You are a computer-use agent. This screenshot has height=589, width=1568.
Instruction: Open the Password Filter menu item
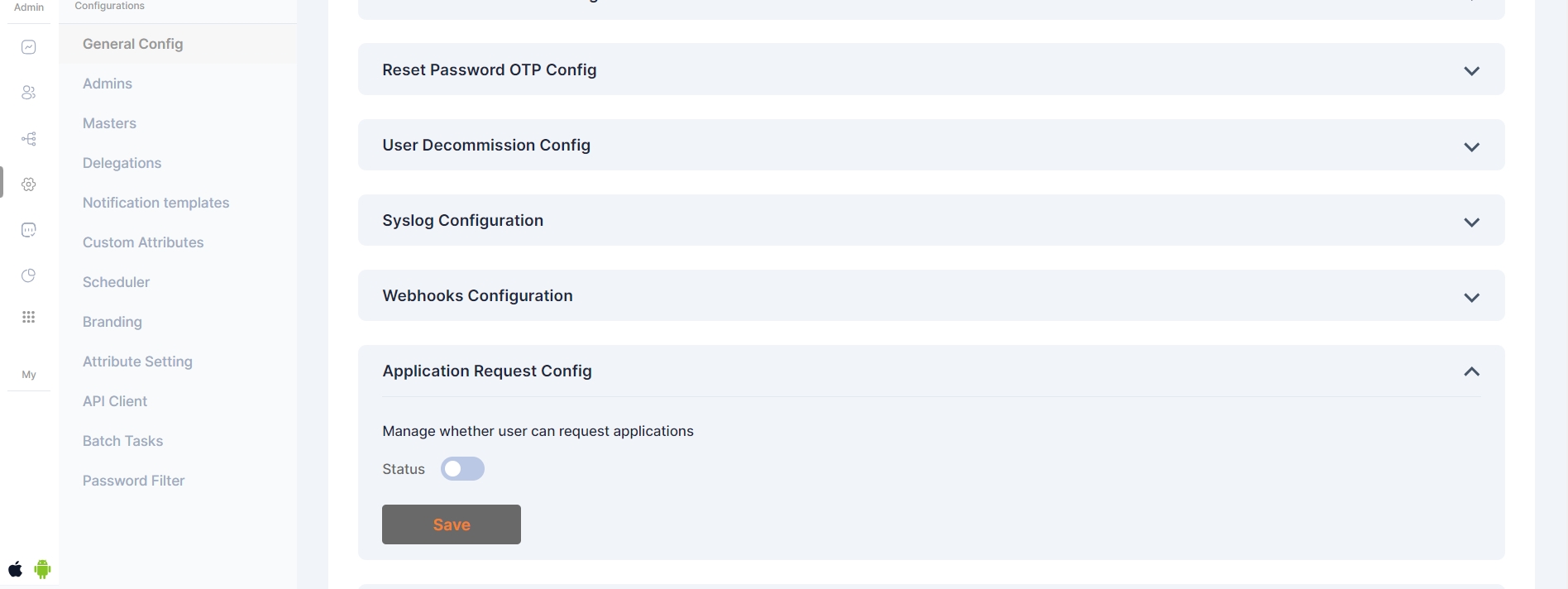pos(133,481)
